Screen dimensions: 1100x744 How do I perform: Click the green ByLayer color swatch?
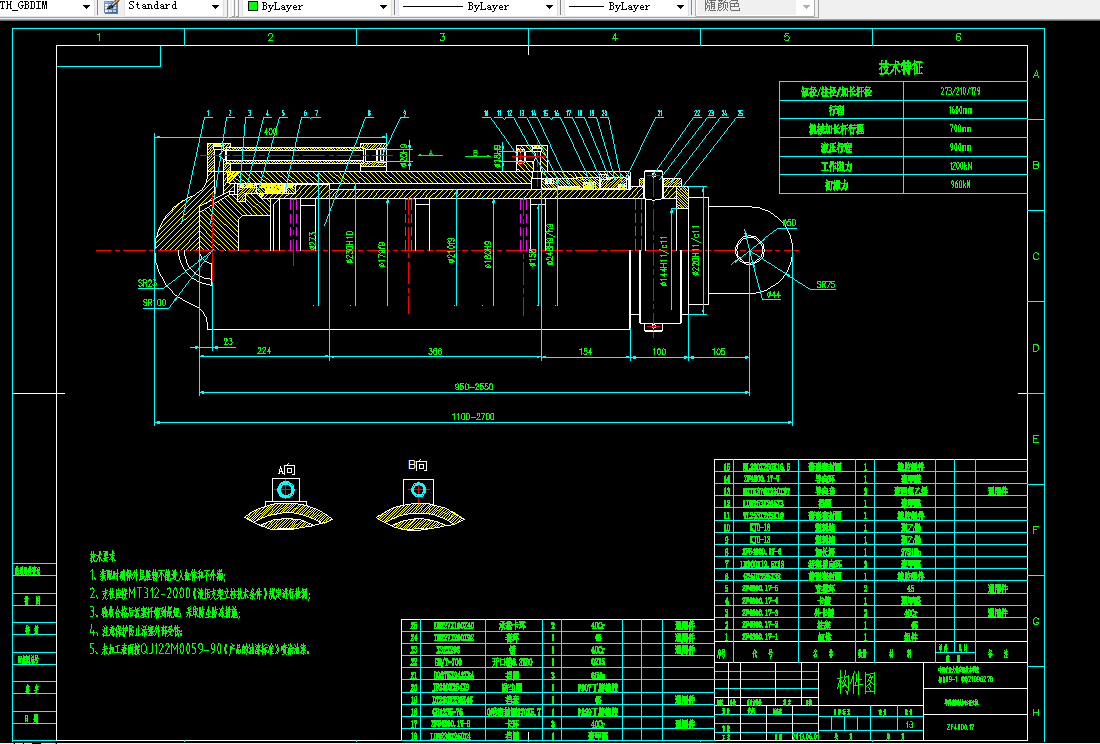coord(253,6)
